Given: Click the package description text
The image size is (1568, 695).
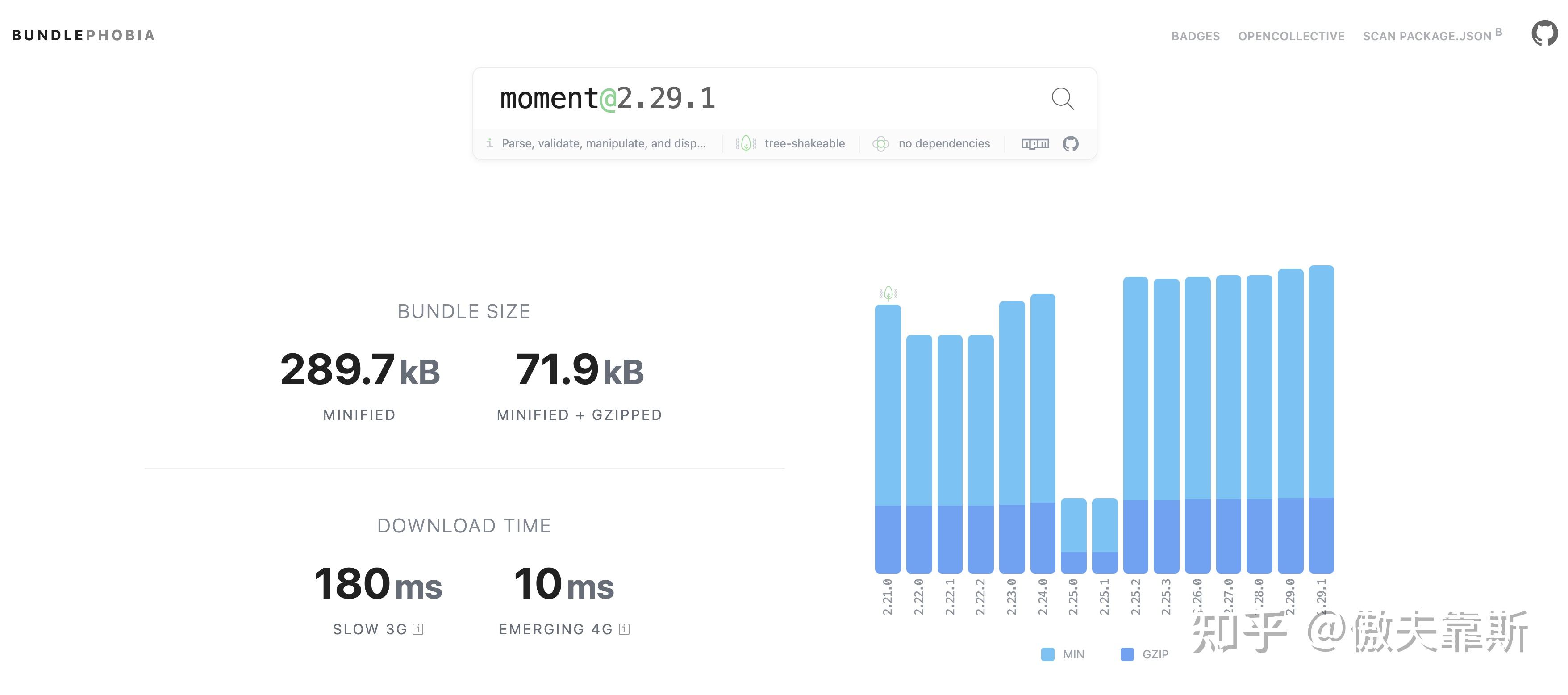Looking at the screenshot, I should 603,144.
